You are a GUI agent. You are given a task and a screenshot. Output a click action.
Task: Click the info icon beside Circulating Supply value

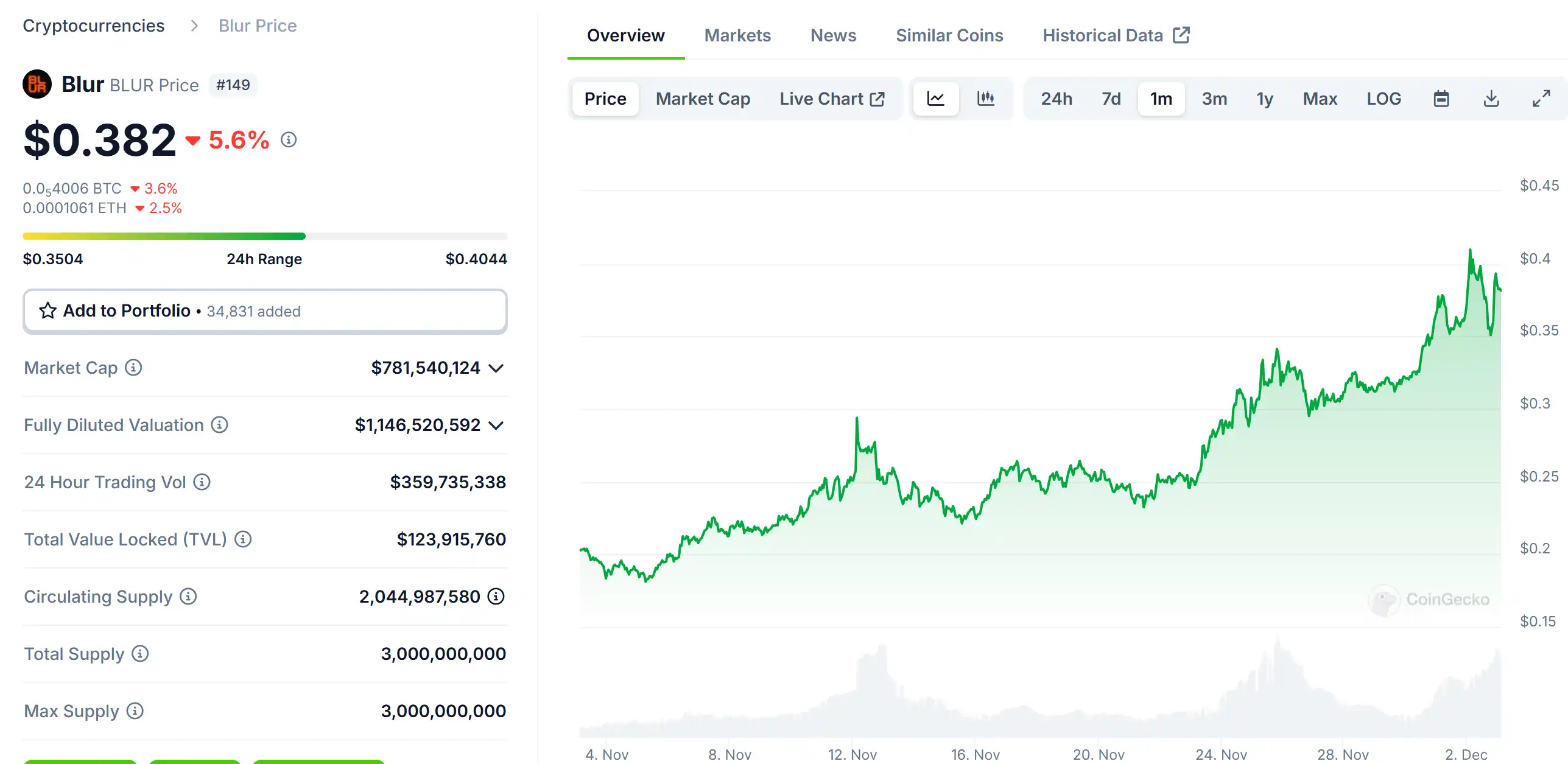[x=496, y=597]
